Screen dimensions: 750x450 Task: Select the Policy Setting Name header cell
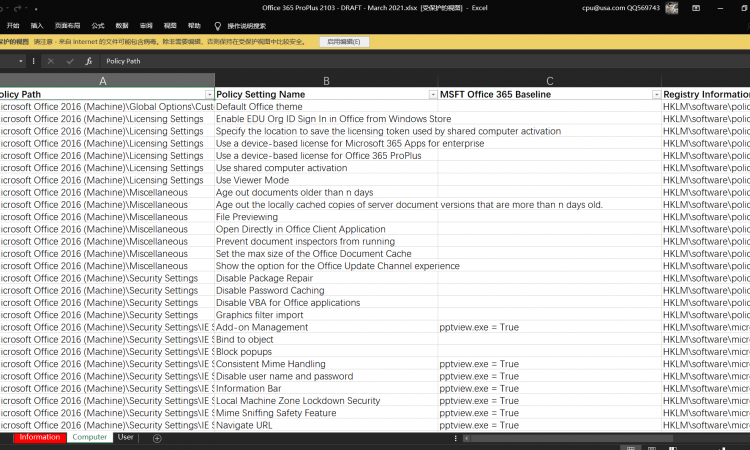click(326, 95)
